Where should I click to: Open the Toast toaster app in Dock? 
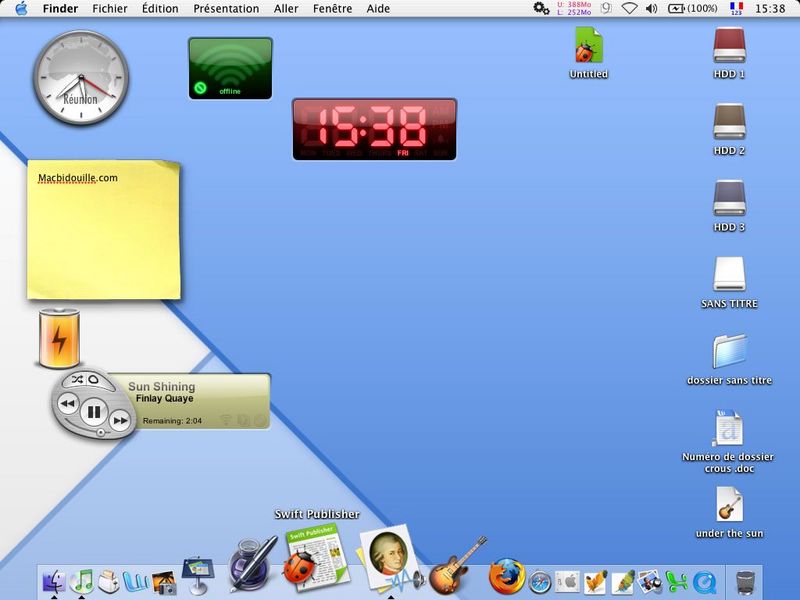(x=109, y=581)
